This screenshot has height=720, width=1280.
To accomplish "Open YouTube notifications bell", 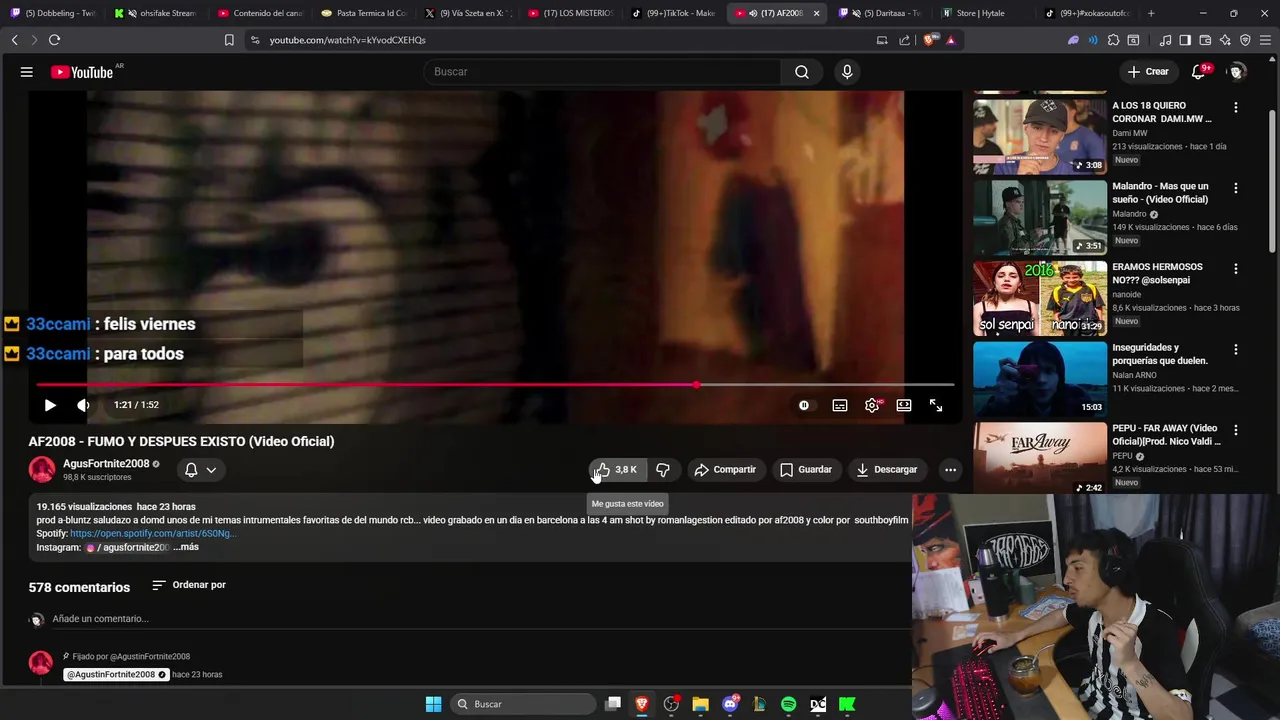I will pos(1199,72).
